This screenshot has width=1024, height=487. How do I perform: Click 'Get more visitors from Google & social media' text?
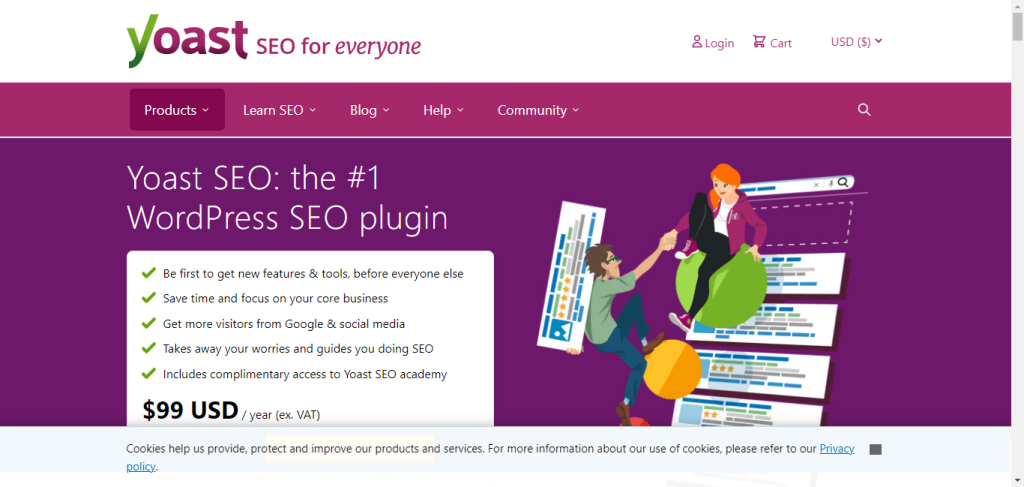coord(284,323)
